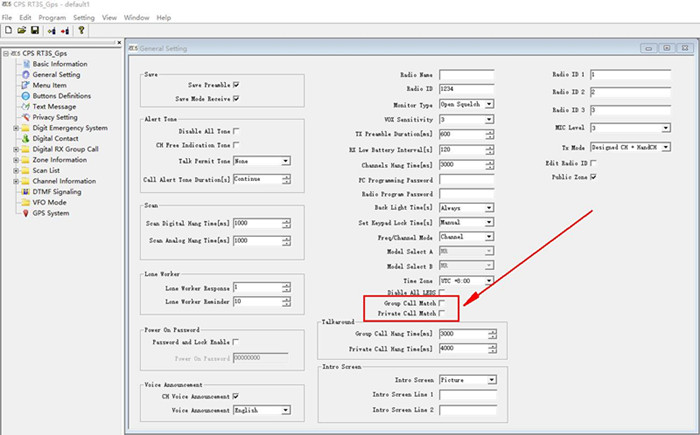The image size is (700, 435).
Task: Click the Open file toolbar icon
Action: point(20,31)
